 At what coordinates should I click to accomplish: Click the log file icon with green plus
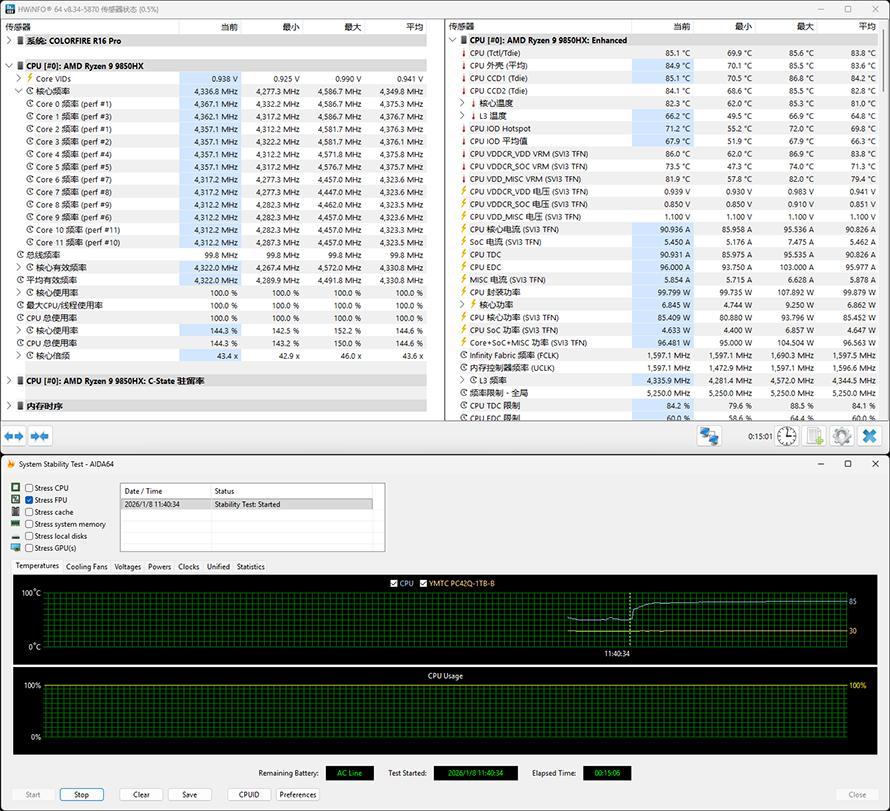tap(814, 436)
